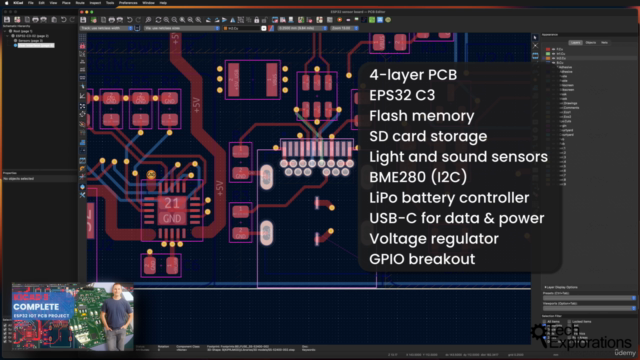Click the Lock items icon
The image size is (640, 360).
coord(257,20)
